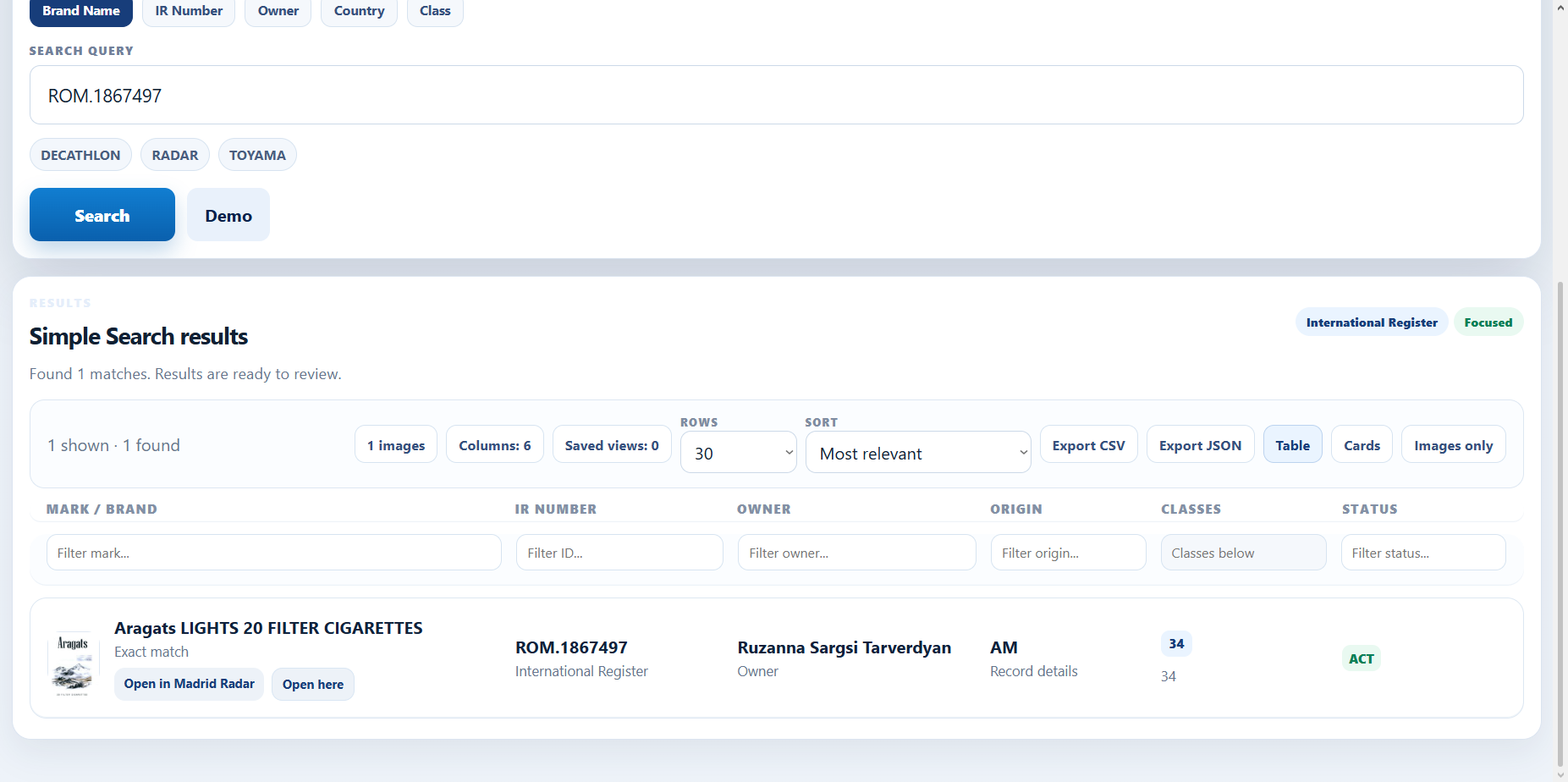Viewport: 1568px width, 782px height.
Task: Click class badge 34
Action: (x=1176, y=643)
